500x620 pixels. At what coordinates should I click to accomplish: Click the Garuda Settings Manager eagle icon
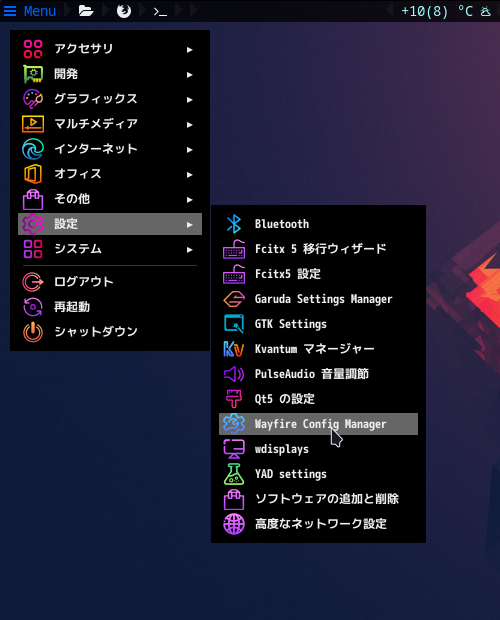234,299
